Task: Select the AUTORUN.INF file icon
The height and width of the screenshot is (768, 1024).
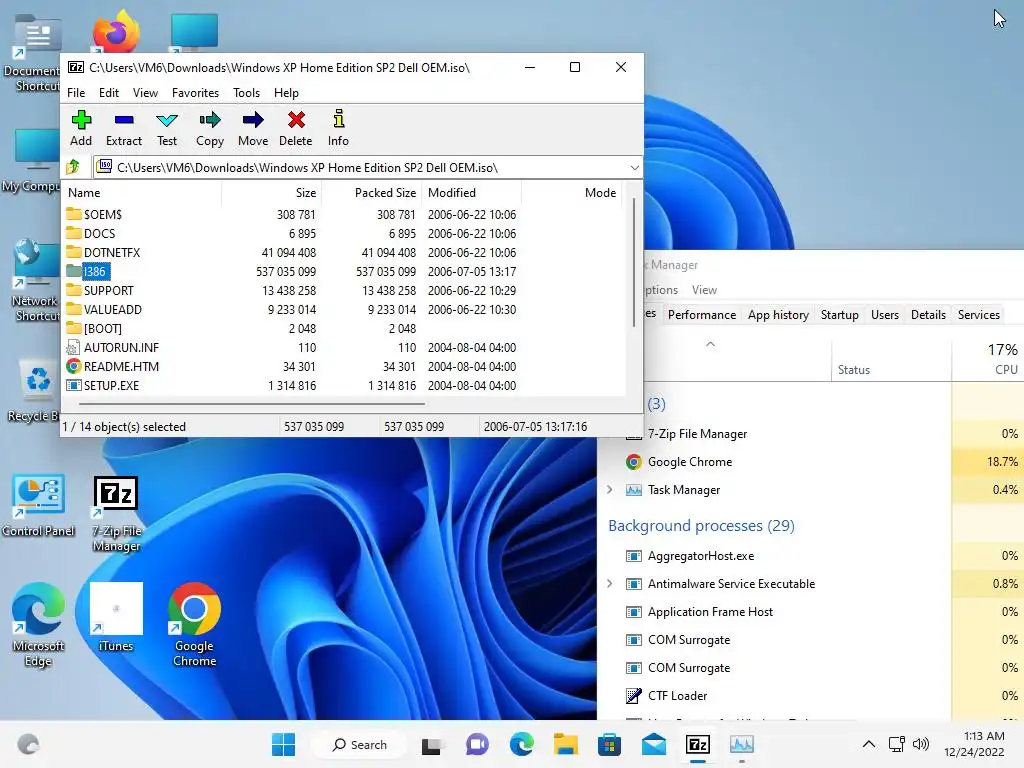Action: click(x=74, y=347)
